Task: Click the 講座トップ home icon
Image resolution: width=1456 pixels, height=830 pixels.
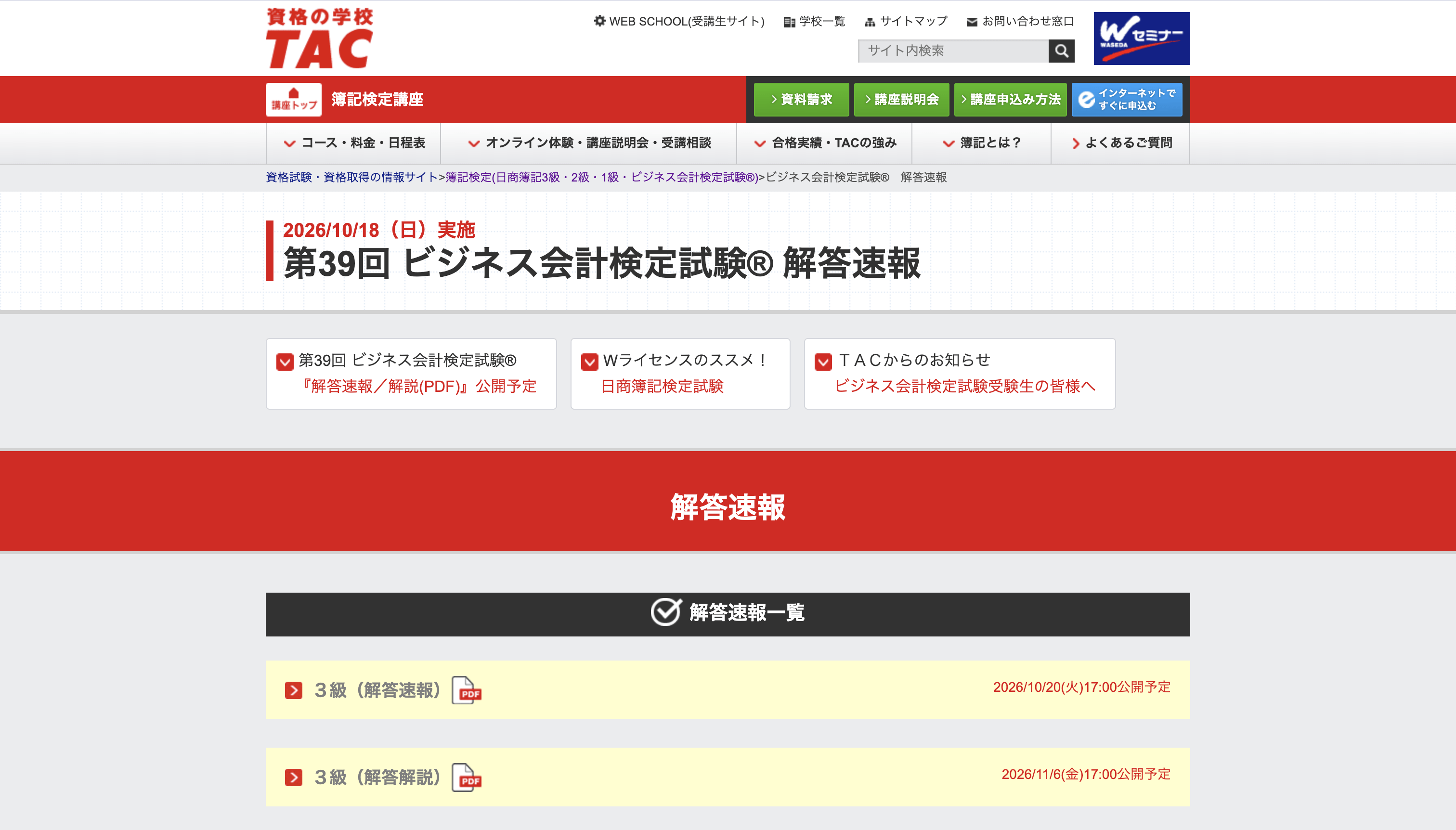Action: (294, 99)
